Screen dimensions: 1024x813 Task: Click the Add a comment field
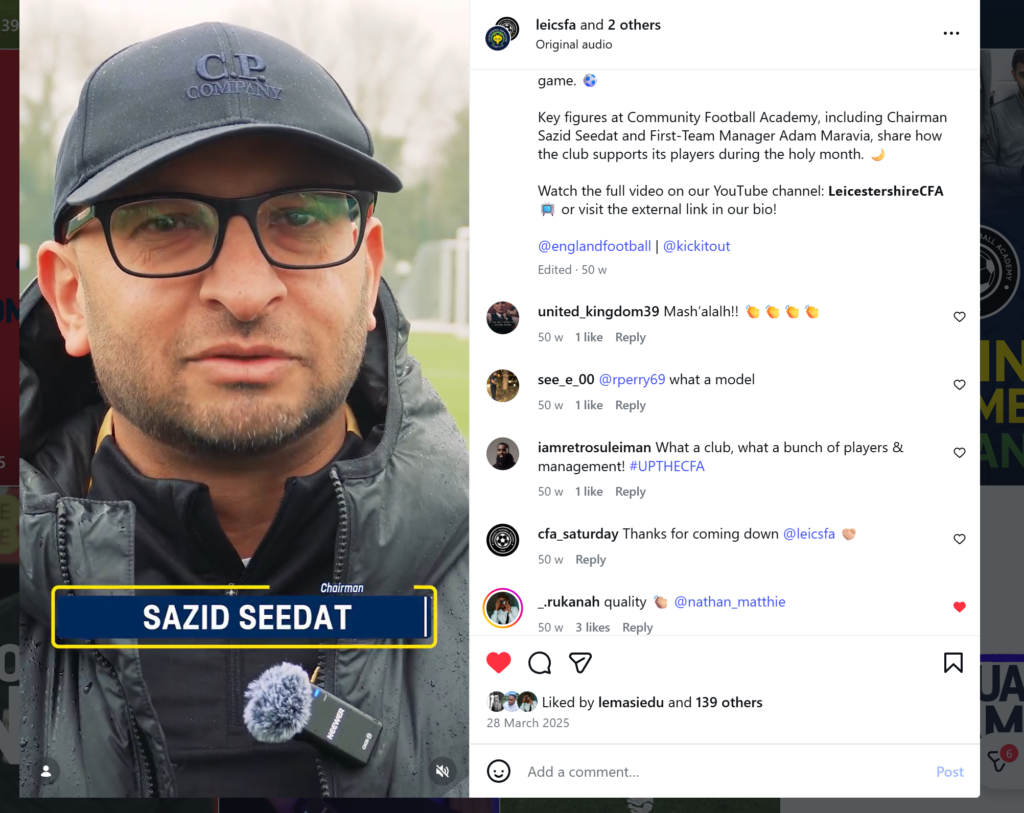point(725,772)
